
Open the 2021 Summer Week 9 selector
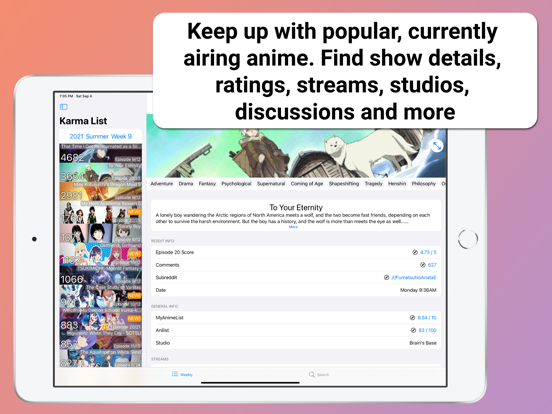pyautogui.click(x=101, y=136)
